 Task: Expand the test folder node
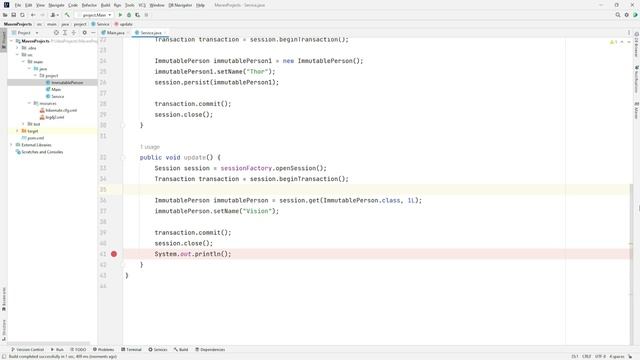[x=24, y=124]
